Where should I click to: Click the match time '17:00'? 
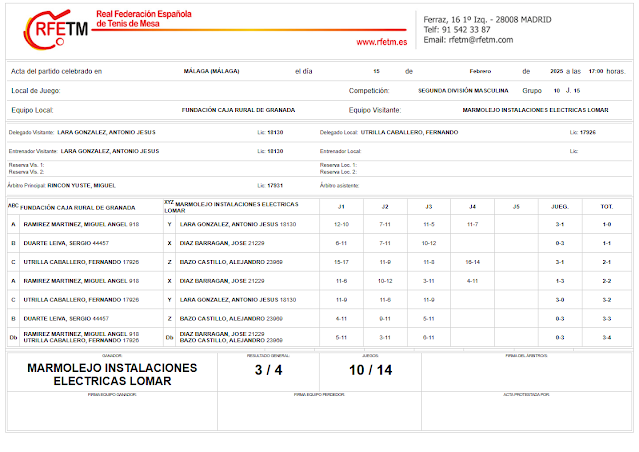click(596, 71)
